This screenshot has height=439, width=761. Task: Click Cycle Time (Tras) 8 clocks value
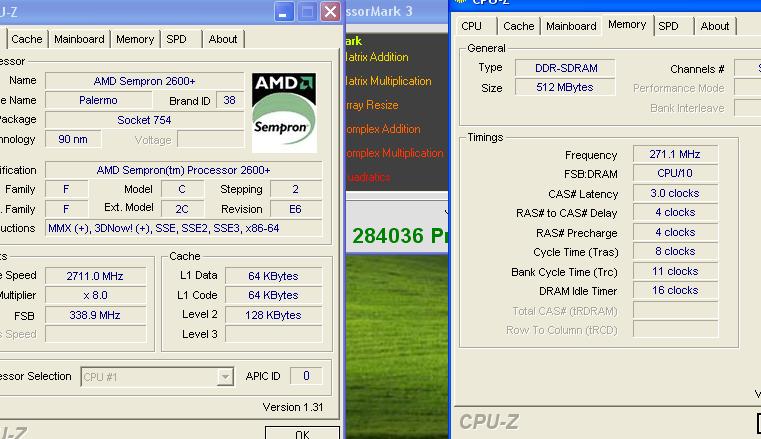click(x=675, y=251)
